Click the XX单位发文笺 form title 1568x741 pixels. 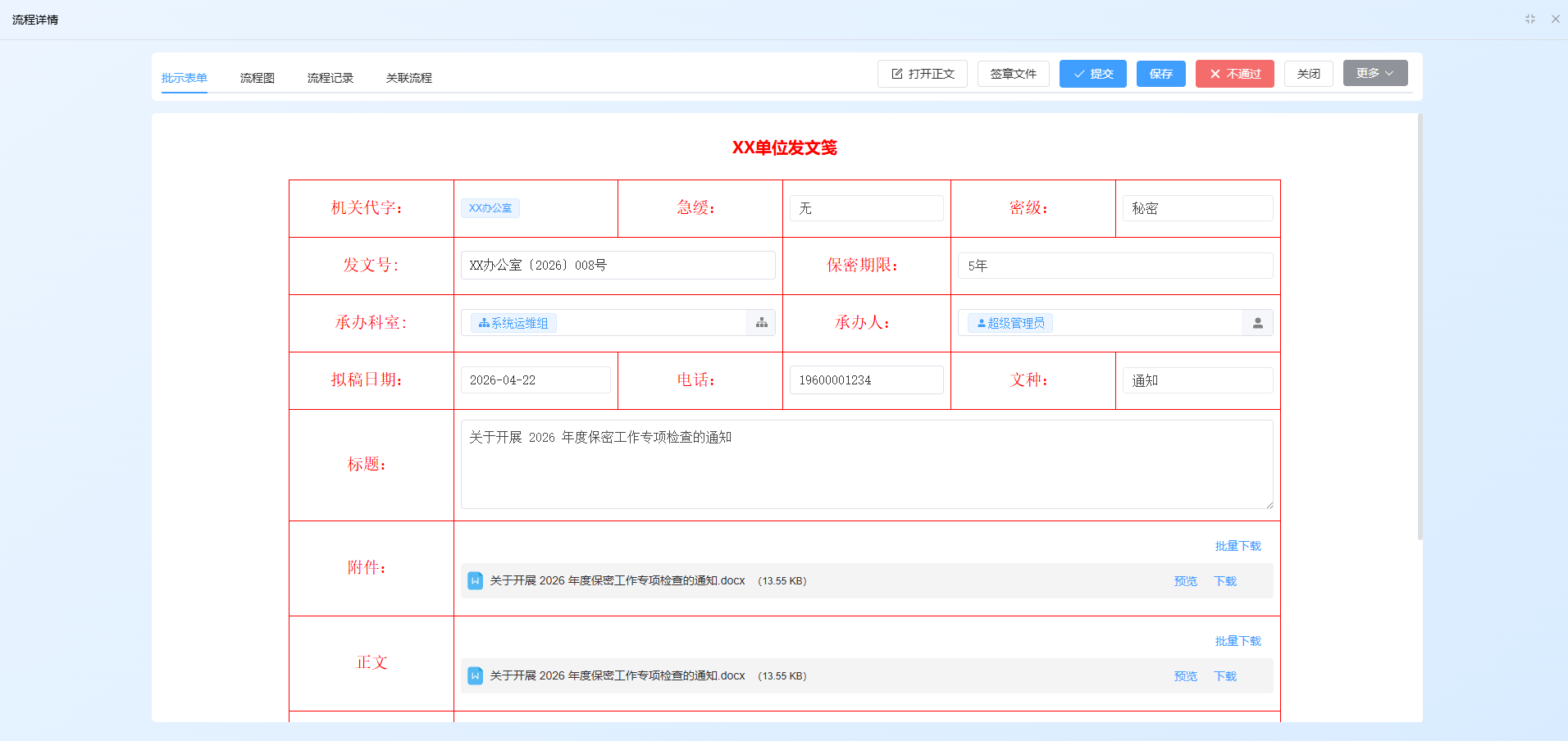(785, 148)
